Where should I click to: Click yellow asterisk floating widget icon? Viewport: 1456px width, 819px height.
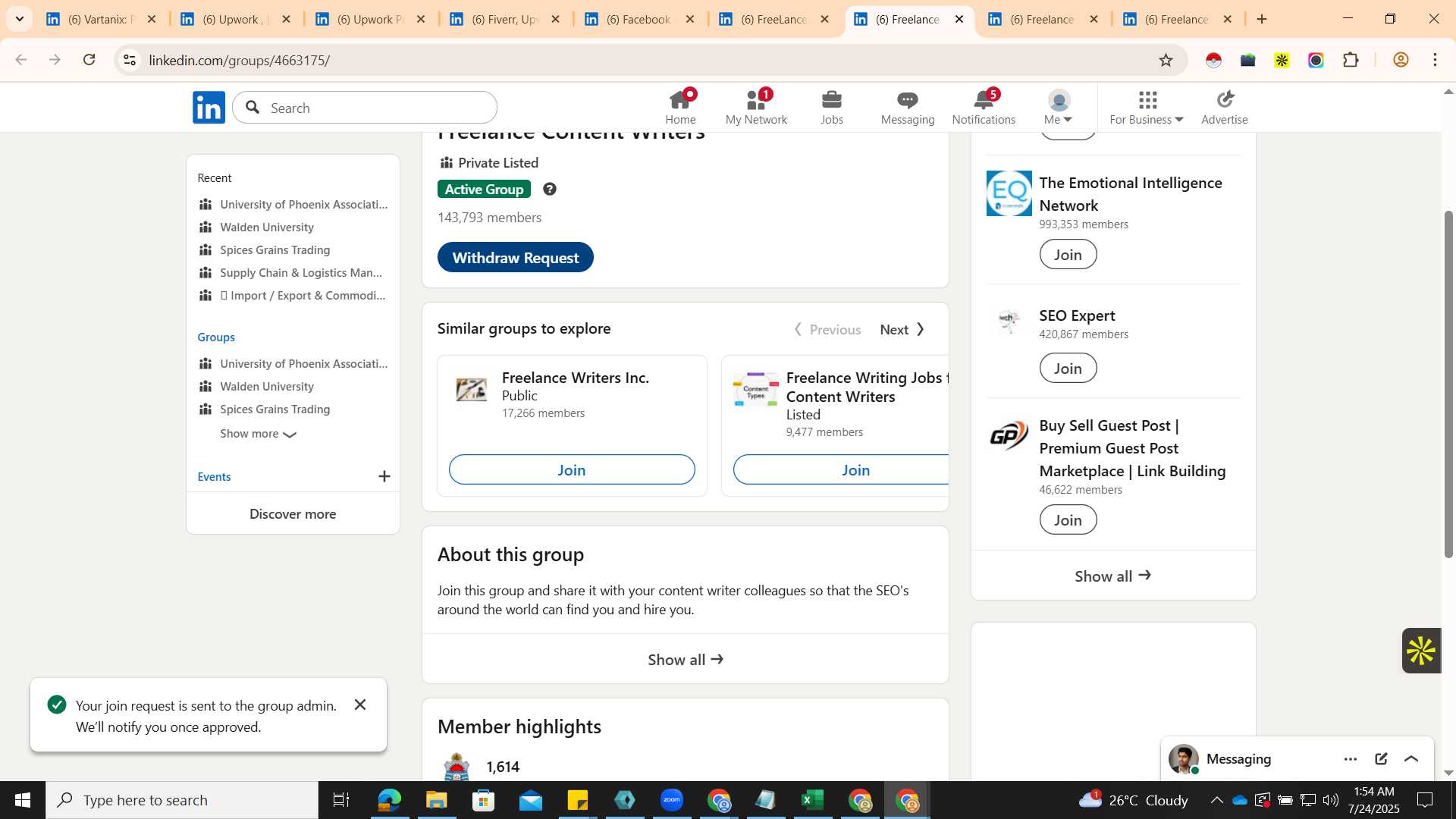1421,651
